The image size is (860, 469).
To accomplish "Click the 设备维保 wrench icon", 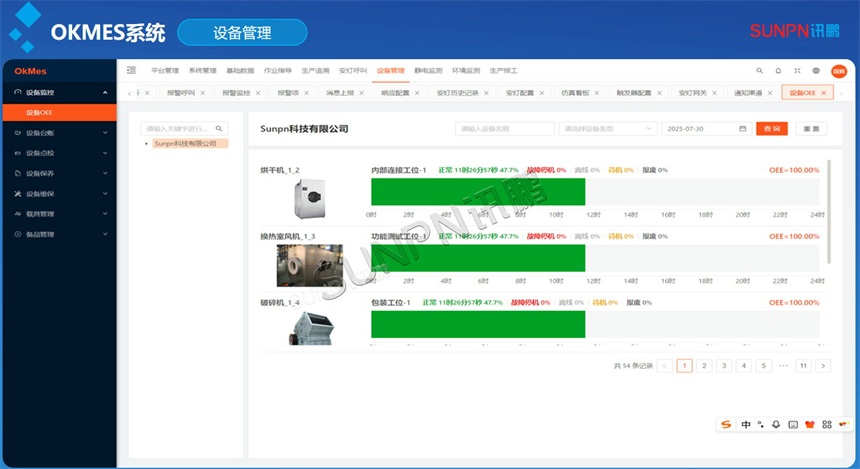I will [18, 194].
